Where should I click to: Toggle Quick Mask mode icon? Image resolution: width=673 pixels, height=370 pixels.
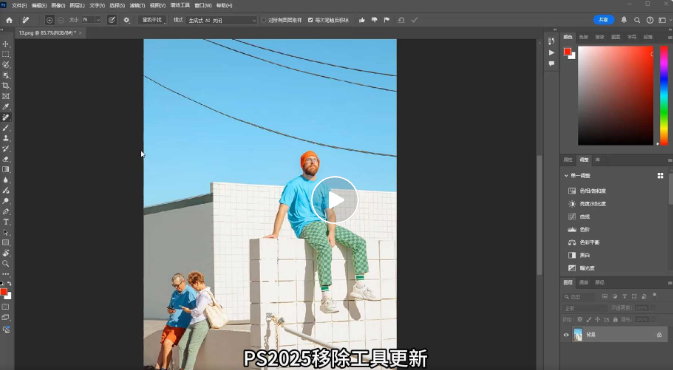tap(6, 307)
